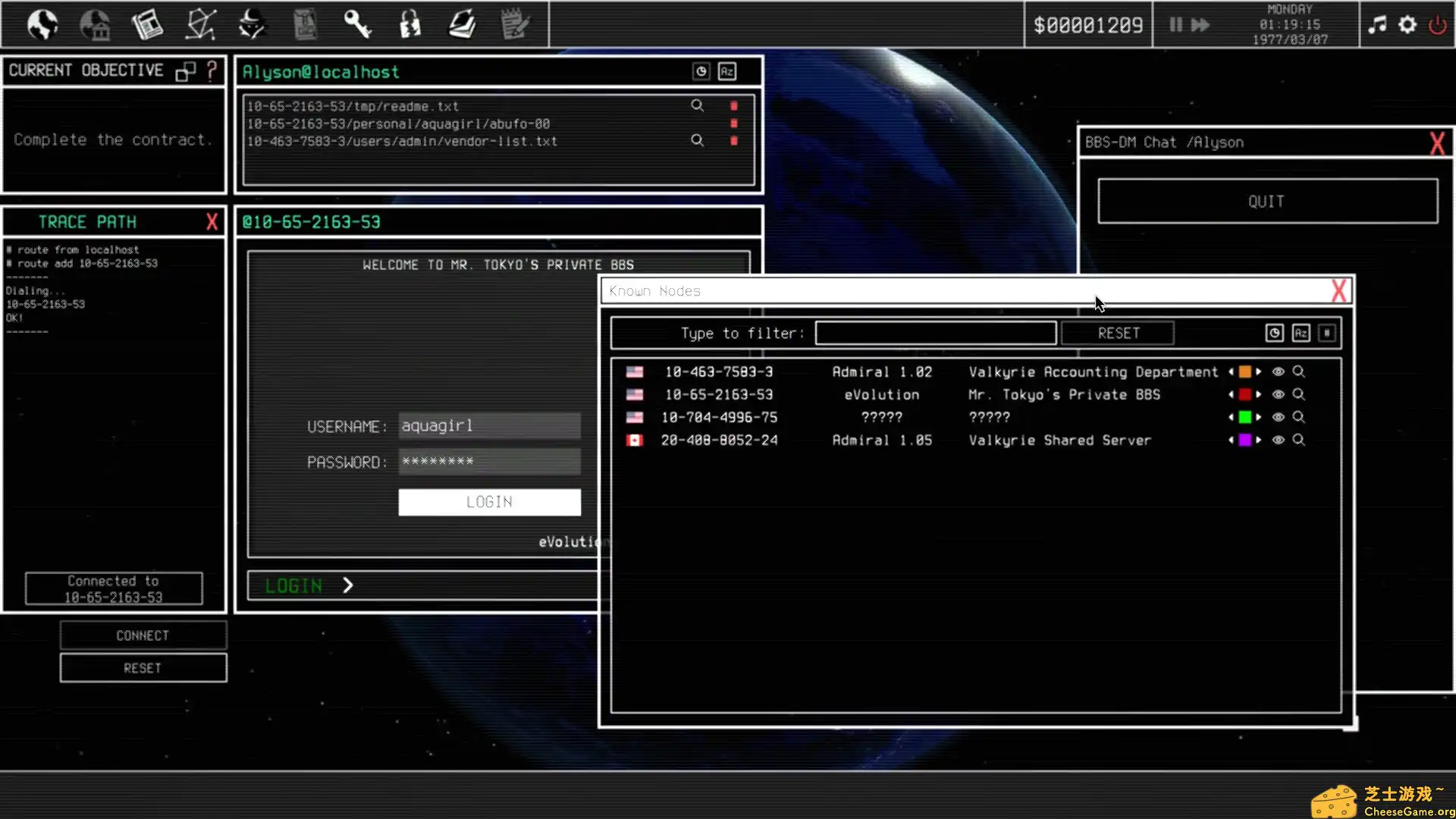This screenshot has width=1456, height=819.
Task: Toggle visibility of Valkyrie Shared Server node
Action: point(1278,441)
